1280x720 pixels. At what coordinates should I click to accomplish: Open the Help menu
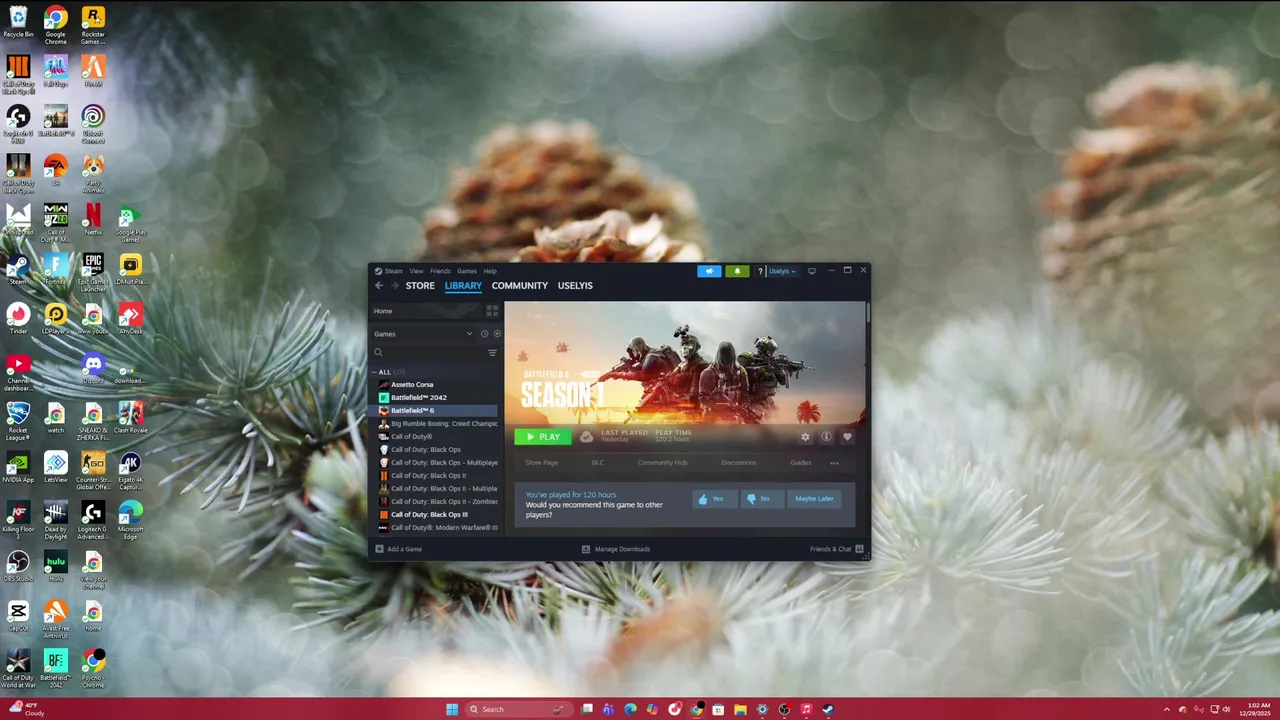click(x=490, y=271)
